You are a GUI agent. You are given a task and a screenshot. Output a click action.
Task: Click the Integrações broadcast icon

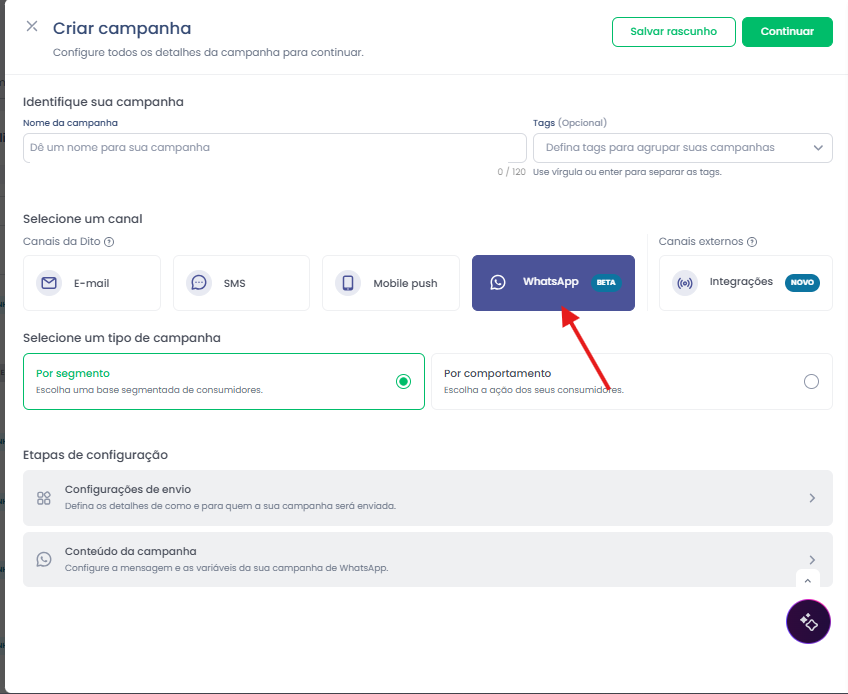click(x=685, y=283)
